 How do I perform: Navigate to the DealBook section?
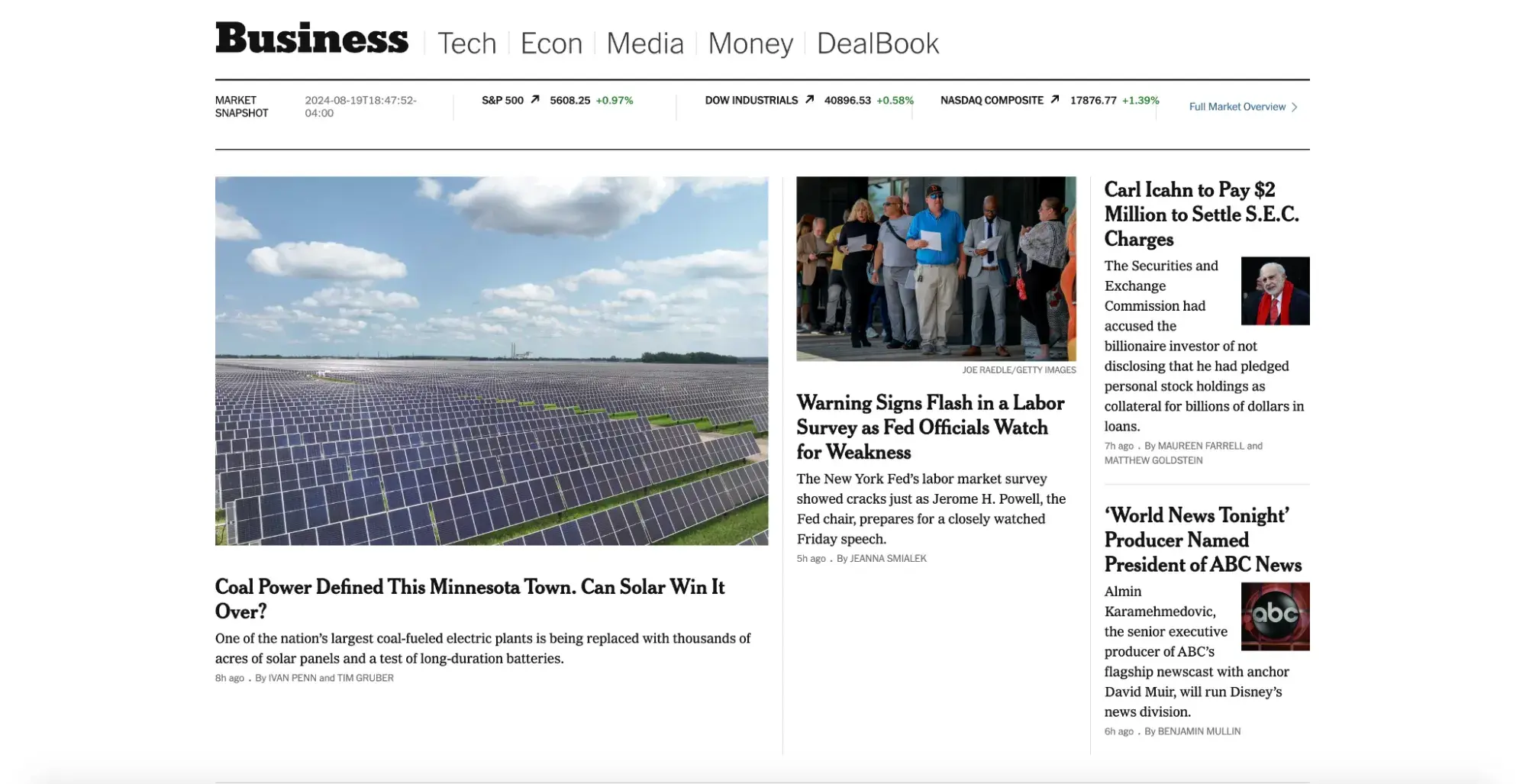click(877, 44)
